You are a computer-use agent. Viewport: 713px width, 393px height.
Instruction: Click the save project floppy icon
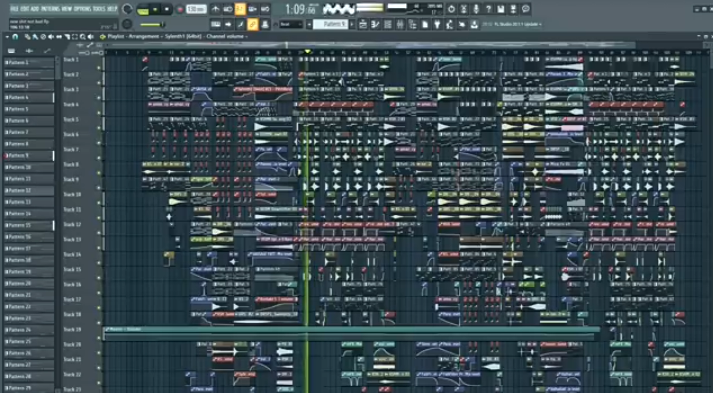click(x=501, y=9)
